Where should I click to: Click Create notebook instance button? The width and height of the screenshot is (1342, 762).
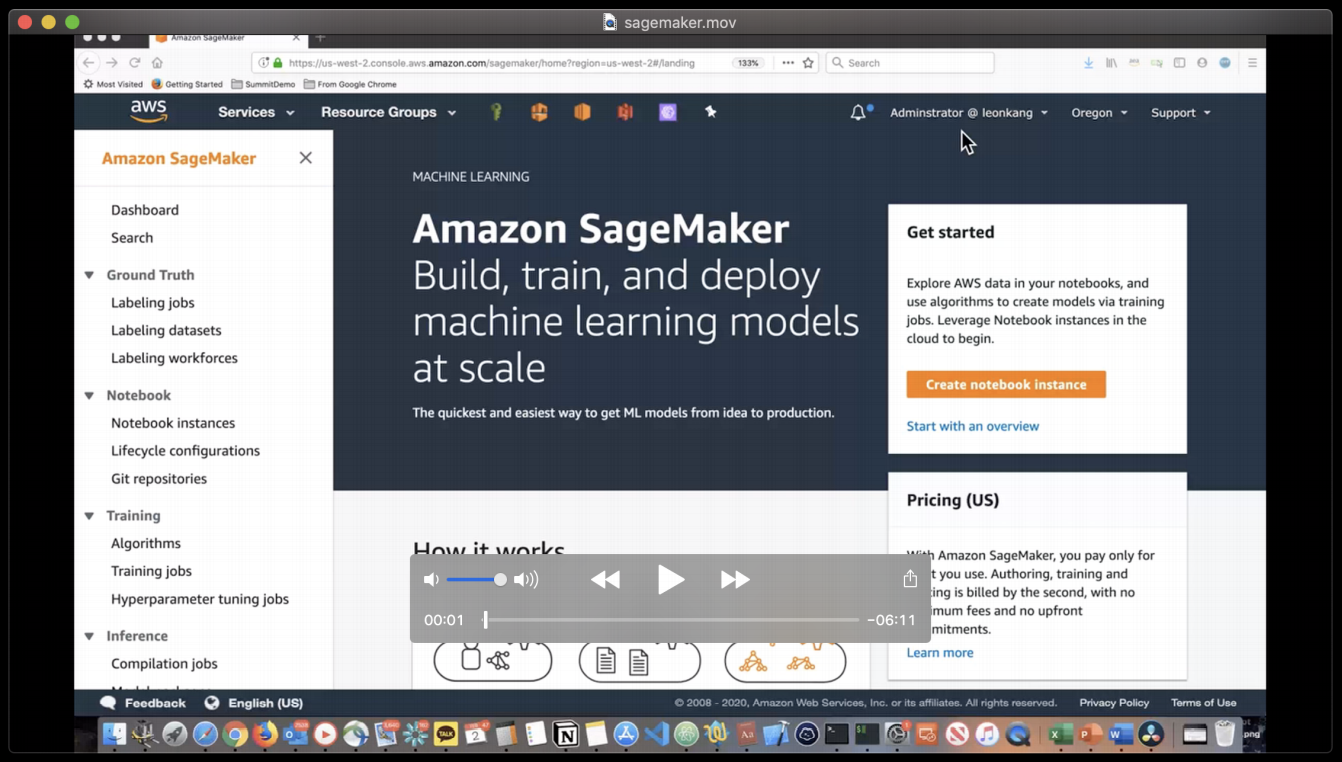(x=1006, y=384)
